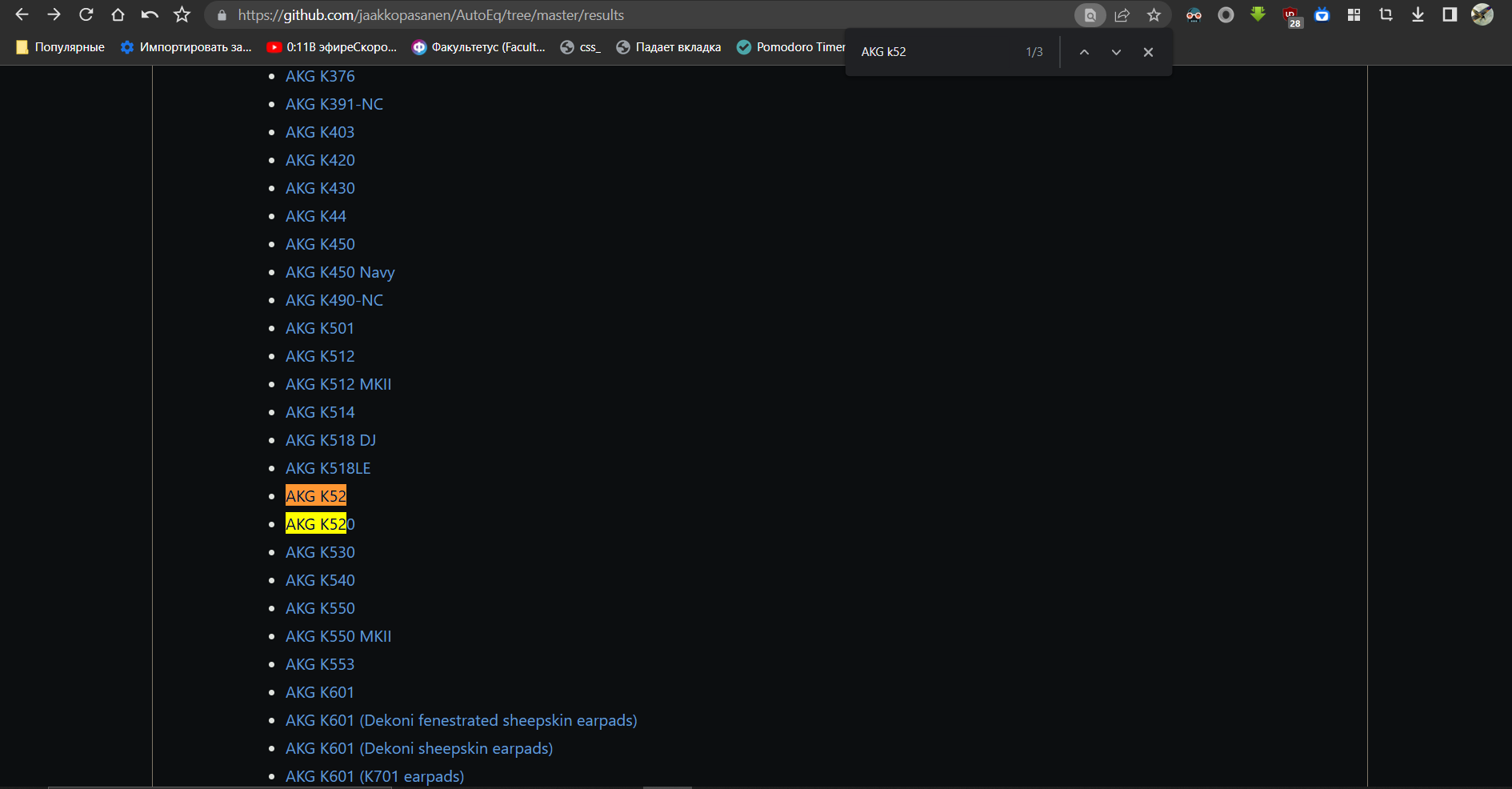Open the YouTube 0:11В эфире bookmark
This screenshot has height=789, width=1512.
(331, 47)
